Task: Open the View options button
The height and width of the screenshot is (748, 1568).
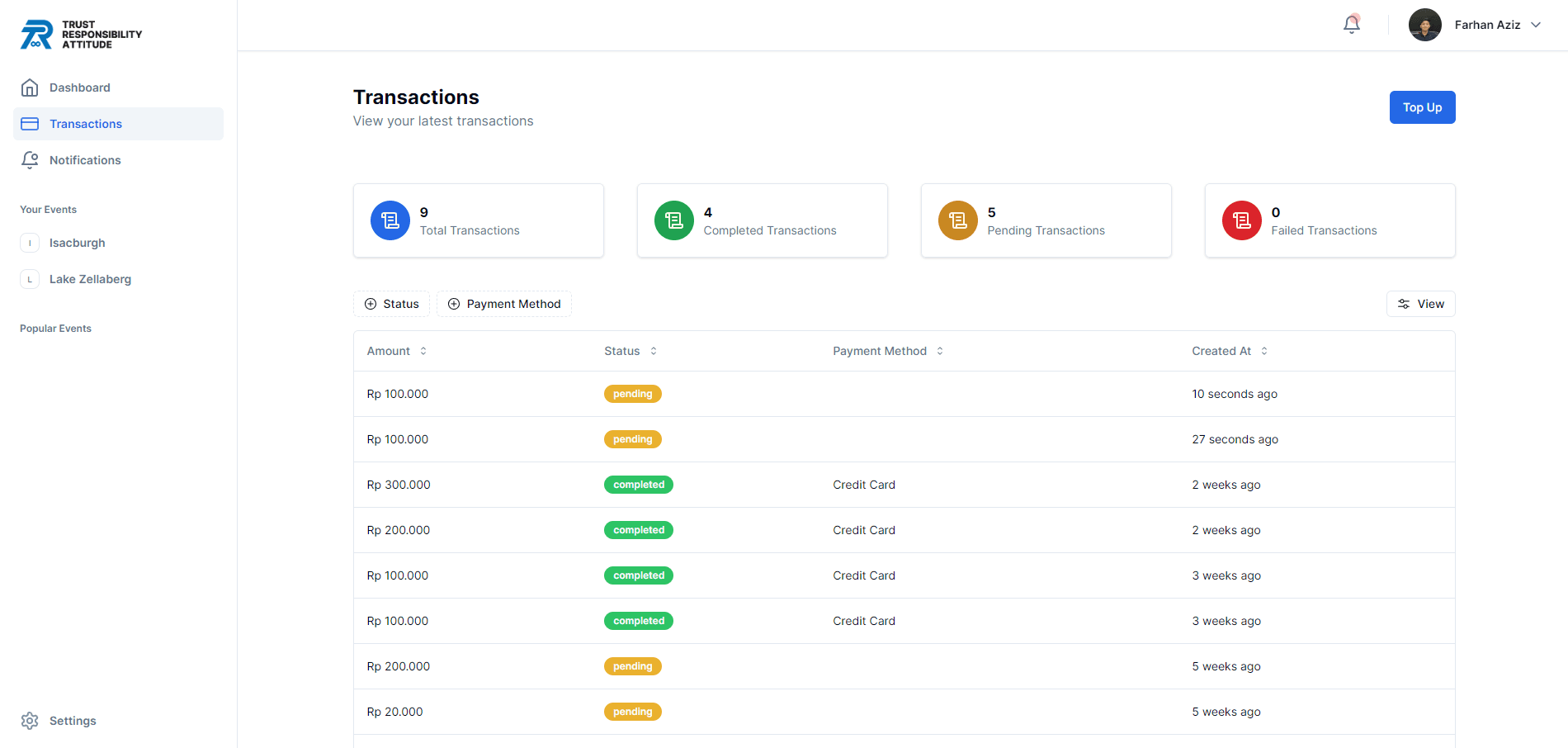Action: click(1420, 304)
